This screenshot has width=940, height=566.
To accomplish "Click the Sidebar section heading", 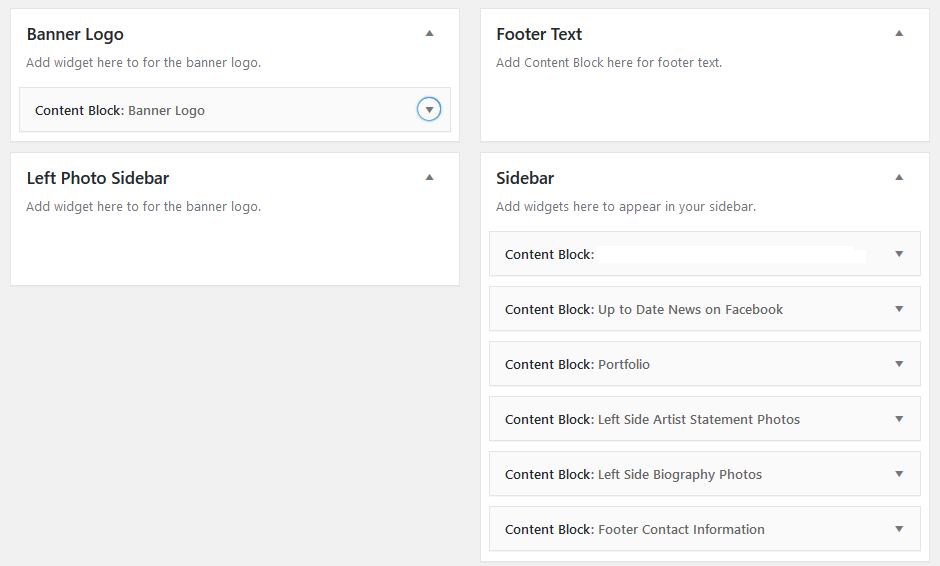I will (x=525, y=178).
